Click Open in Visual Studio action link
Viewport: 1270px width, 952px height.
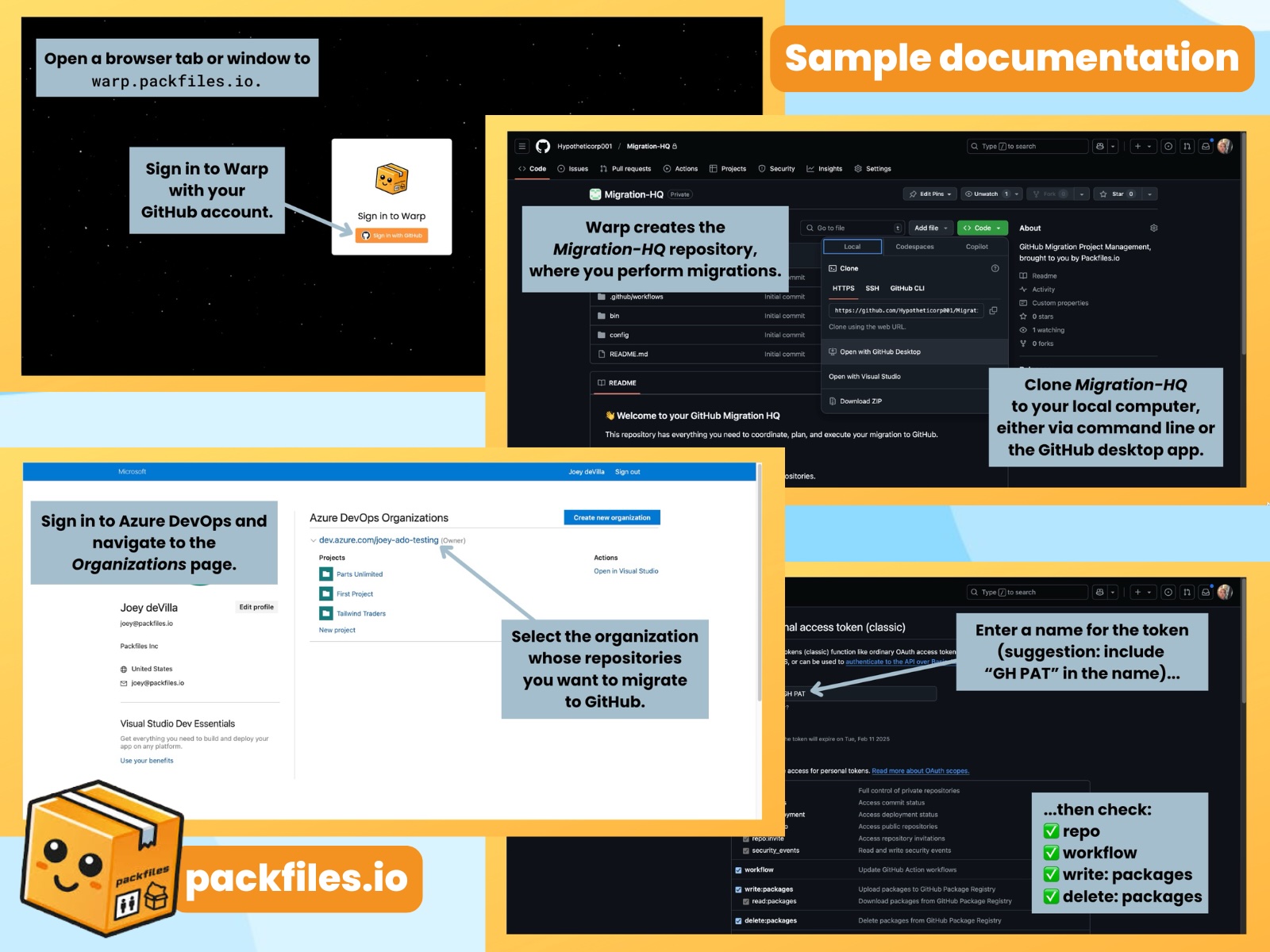pos(626,571)
